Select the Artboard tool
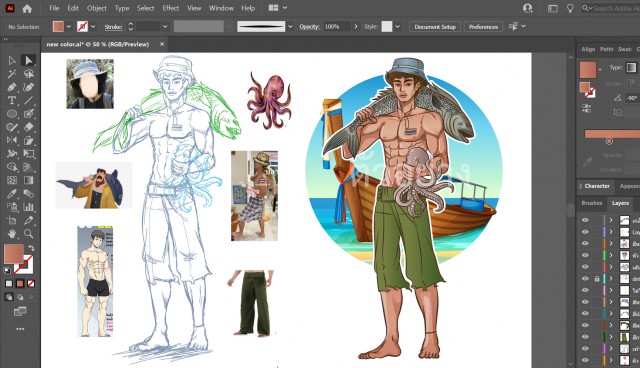 [x=12, y=220]
